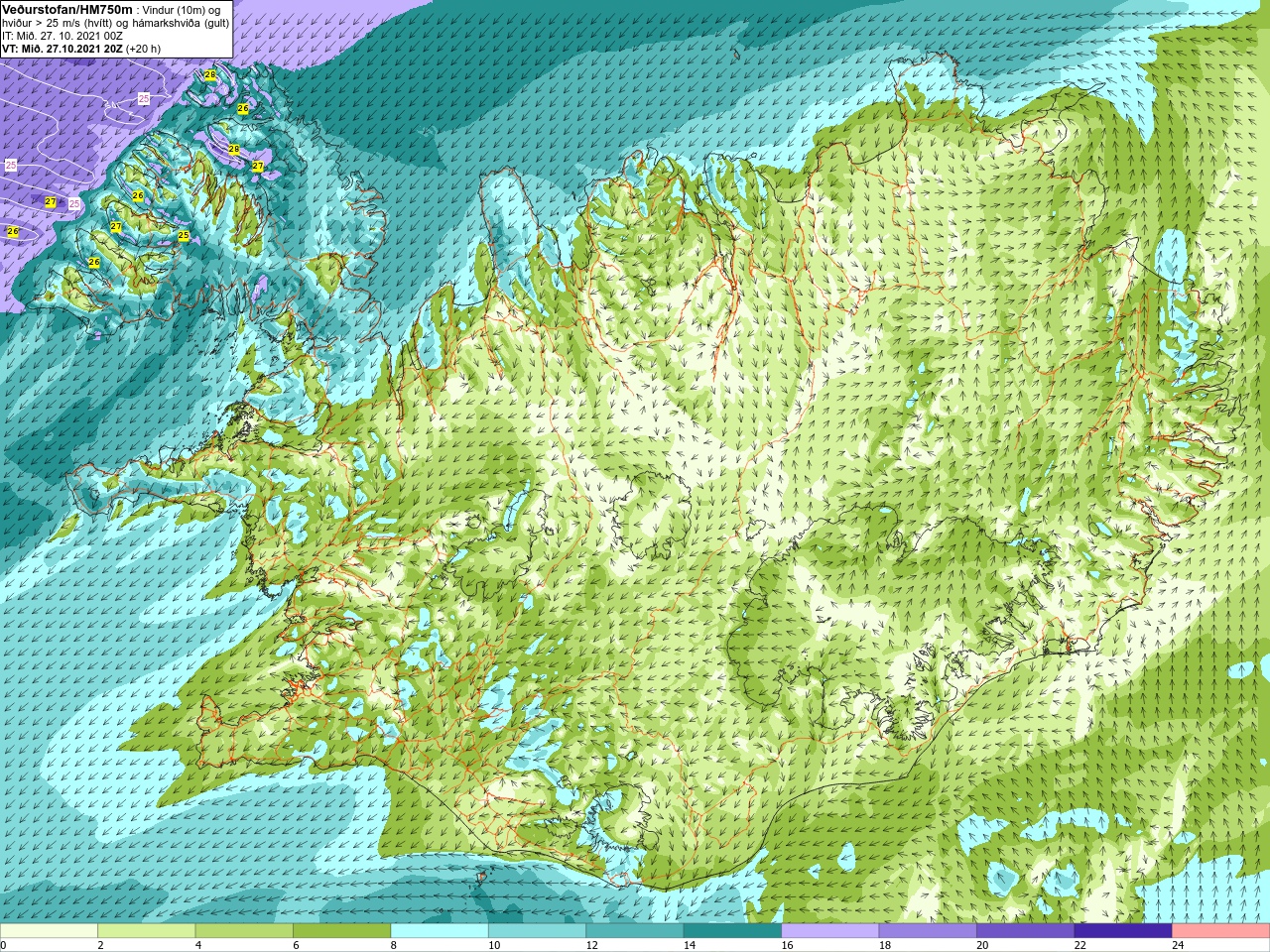Select the 22–24 m/s dark indigo legend swatch
The height and width of the screenshot is (952, 1270).
pyautogui.click(x=1123, y=931)
